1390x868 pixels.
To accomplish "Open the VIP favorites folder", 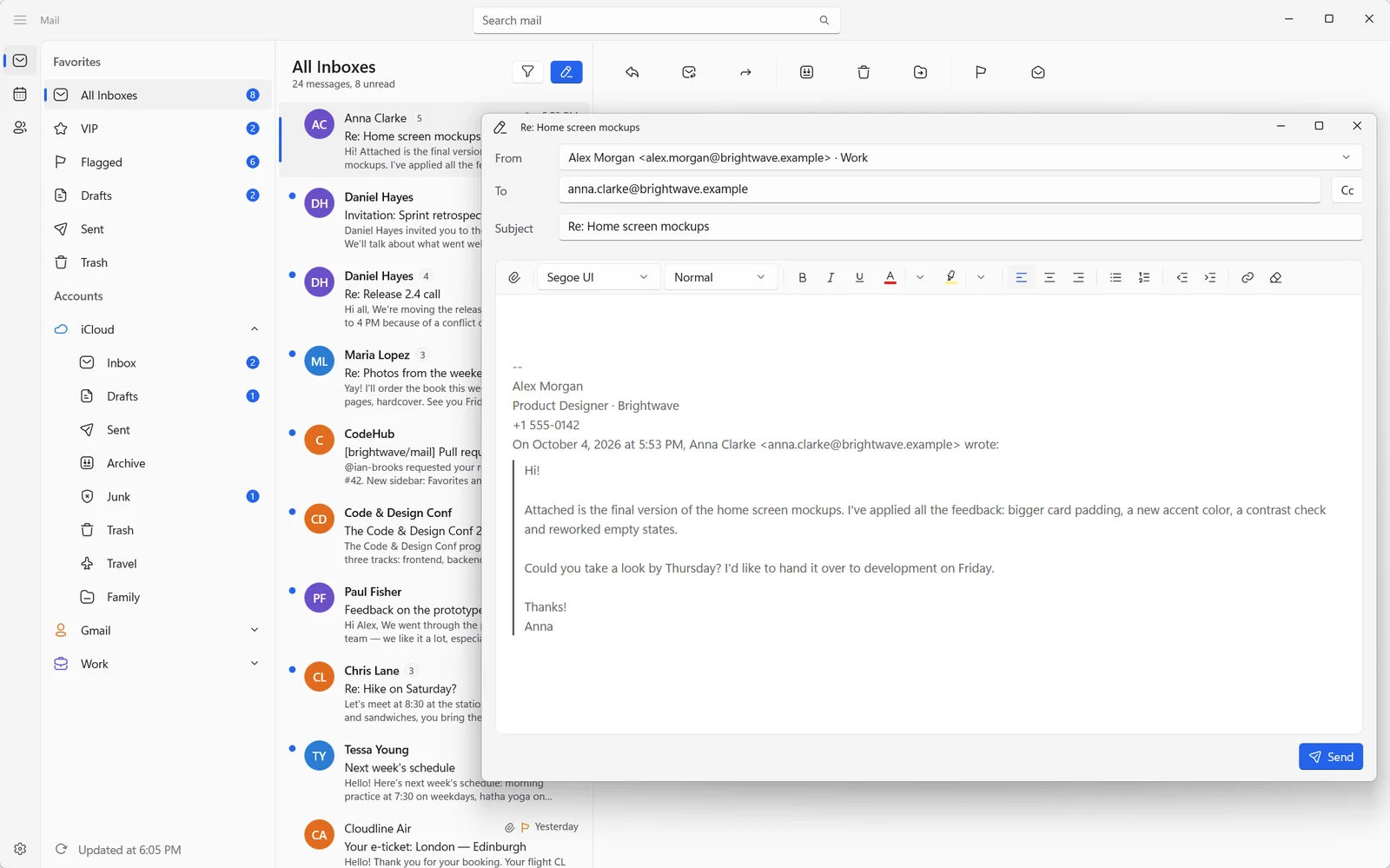I will click(x=157, y=129).
